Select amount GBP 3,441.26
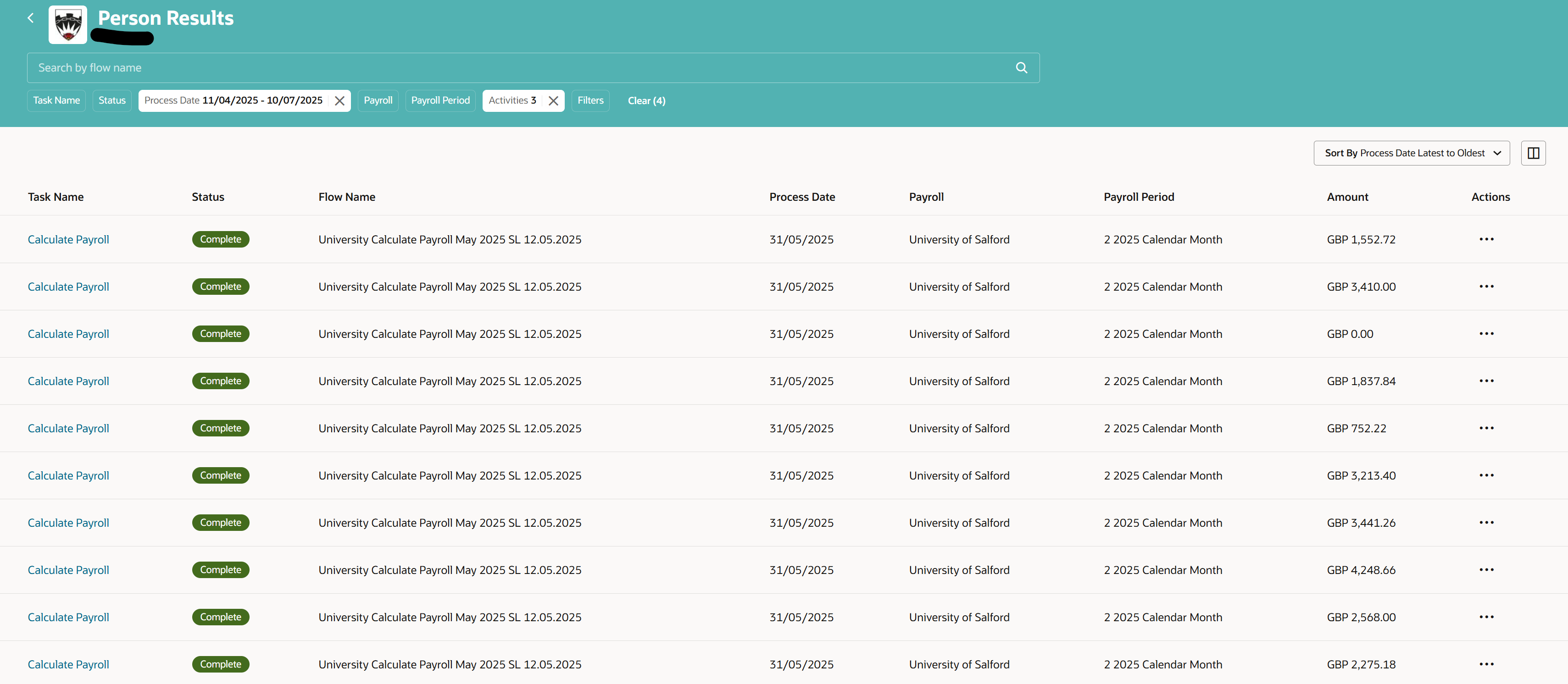Image resolution: width=1568 pixels, height=684 pixels. coord(1361,523)
